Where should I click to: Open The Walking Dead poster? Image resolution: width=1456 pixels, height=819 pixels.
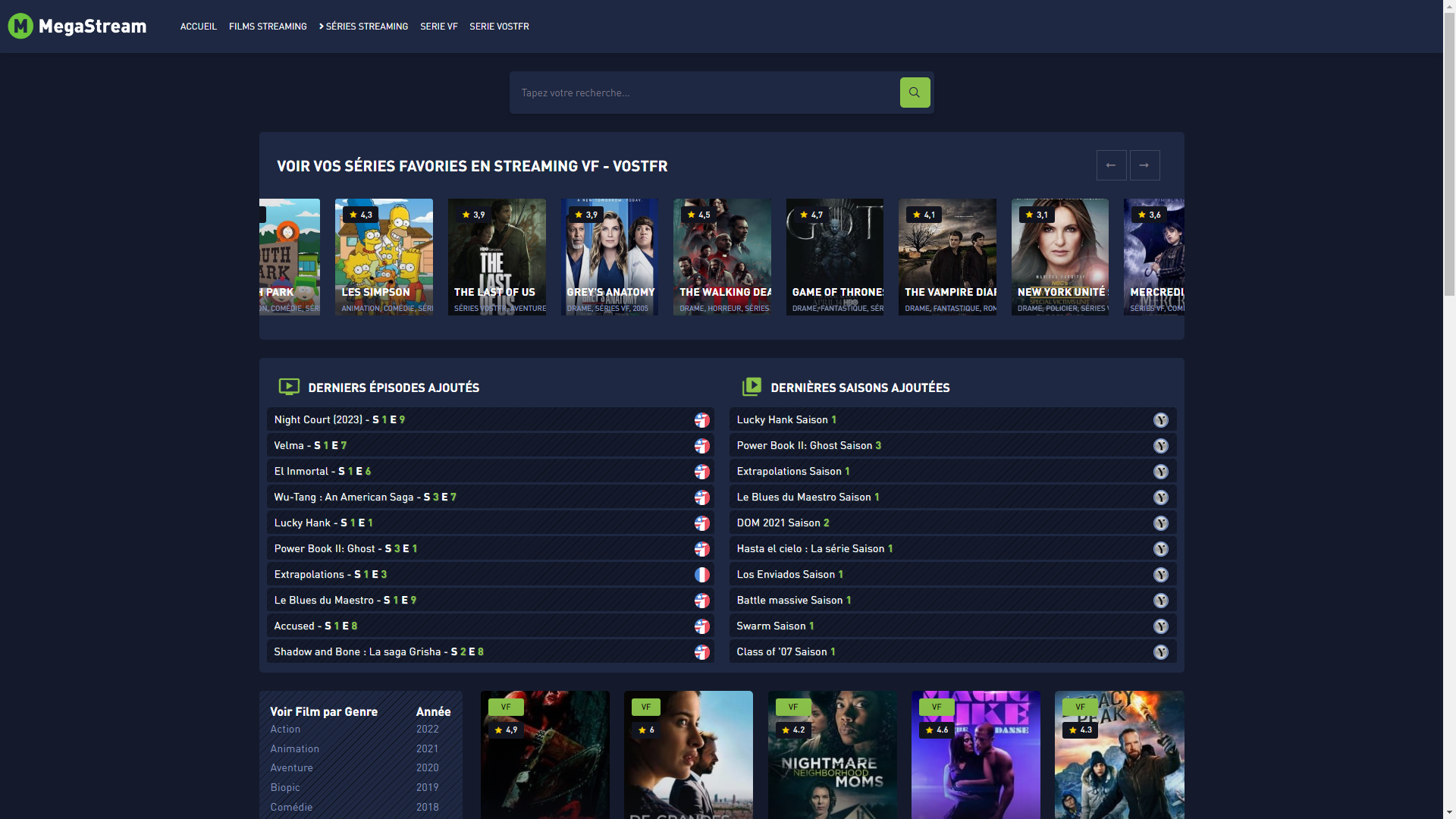point(722,257)
